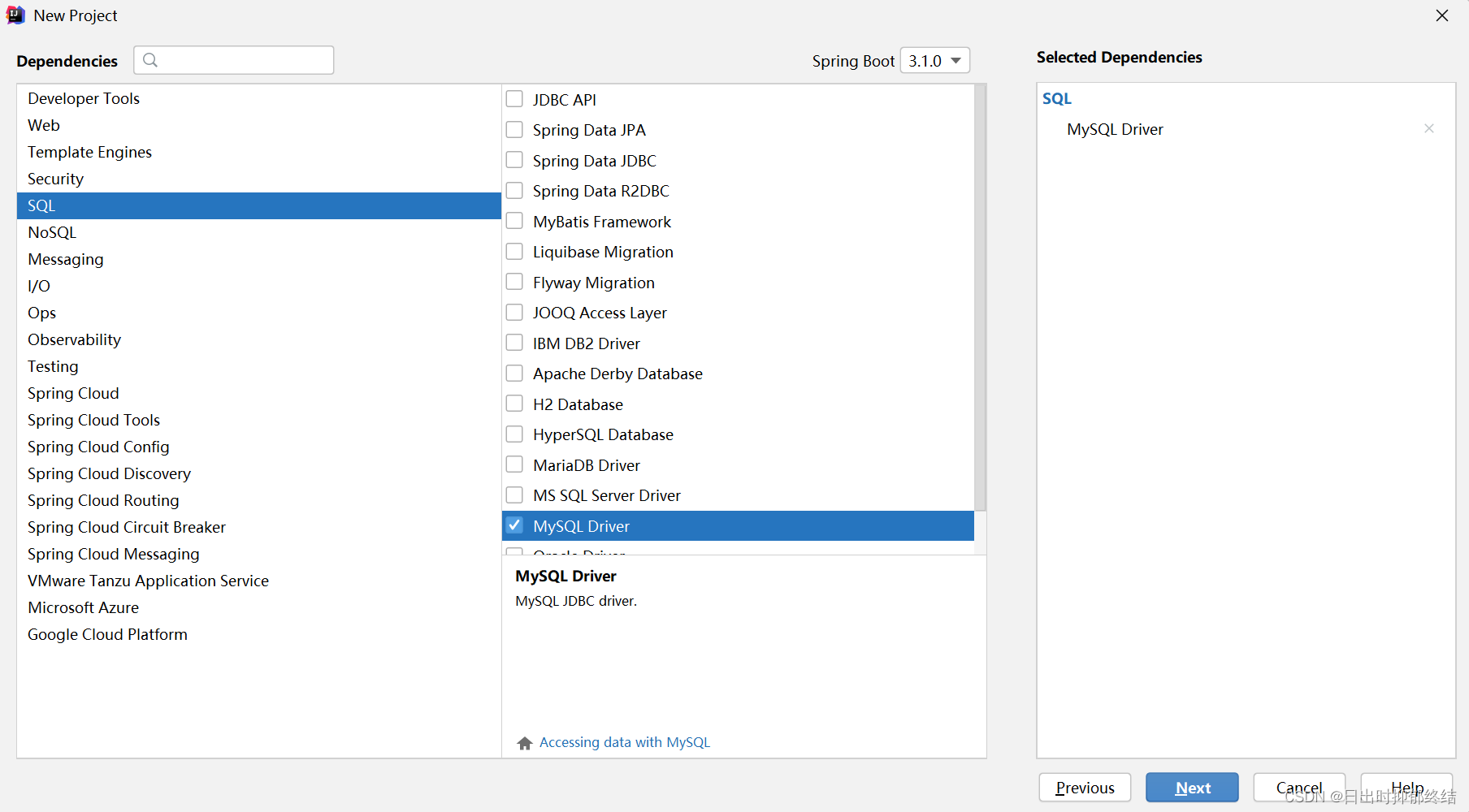1469x812 pixels.
Task: Uncheck the MySQL Driver checkbox
Action: (514, 525)
